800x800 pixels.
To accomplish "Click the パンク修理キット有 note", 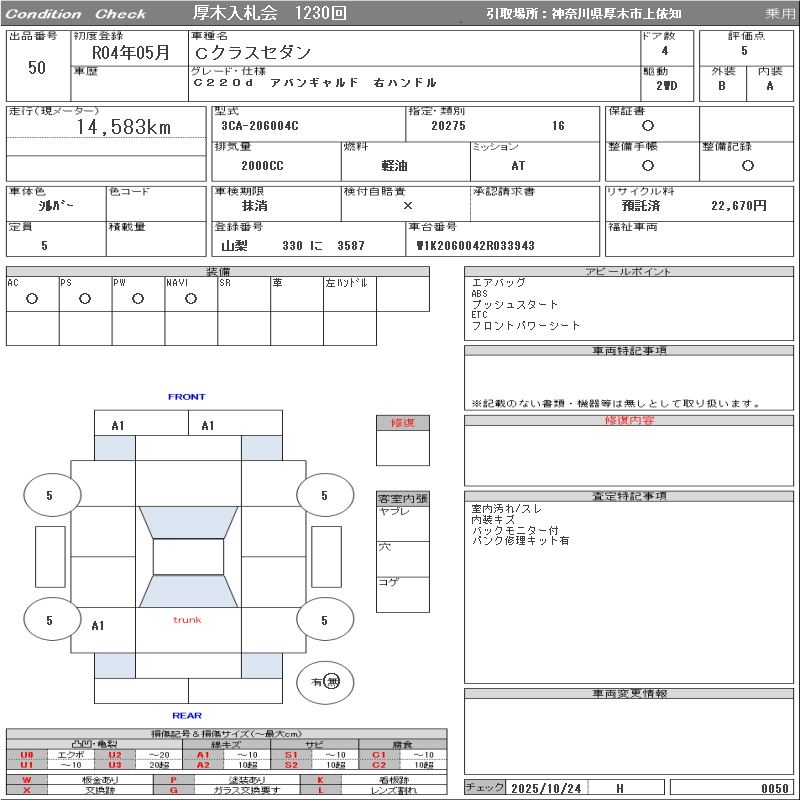I will pos(520,540).
